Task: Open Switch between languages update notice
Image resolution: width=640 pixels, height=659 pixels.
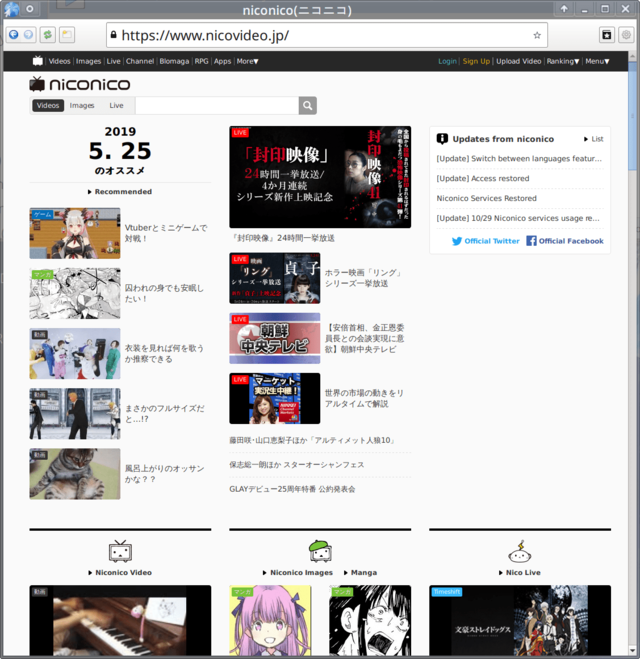Action: [x=519, y=158]
